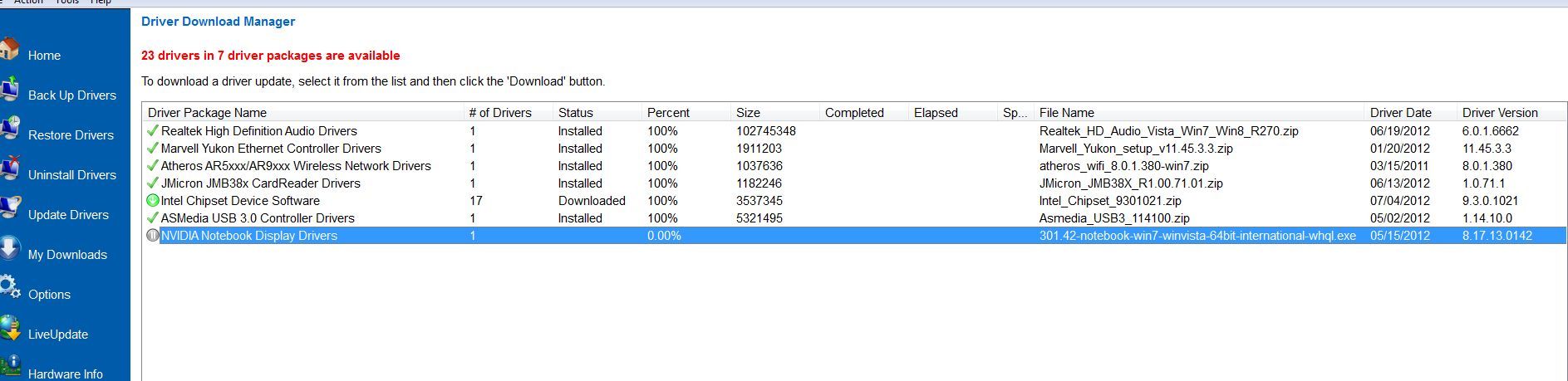Click the checkmark beside Marvell Yukon Ethernet drivers
1568x381 pixels.
[152, 148]
